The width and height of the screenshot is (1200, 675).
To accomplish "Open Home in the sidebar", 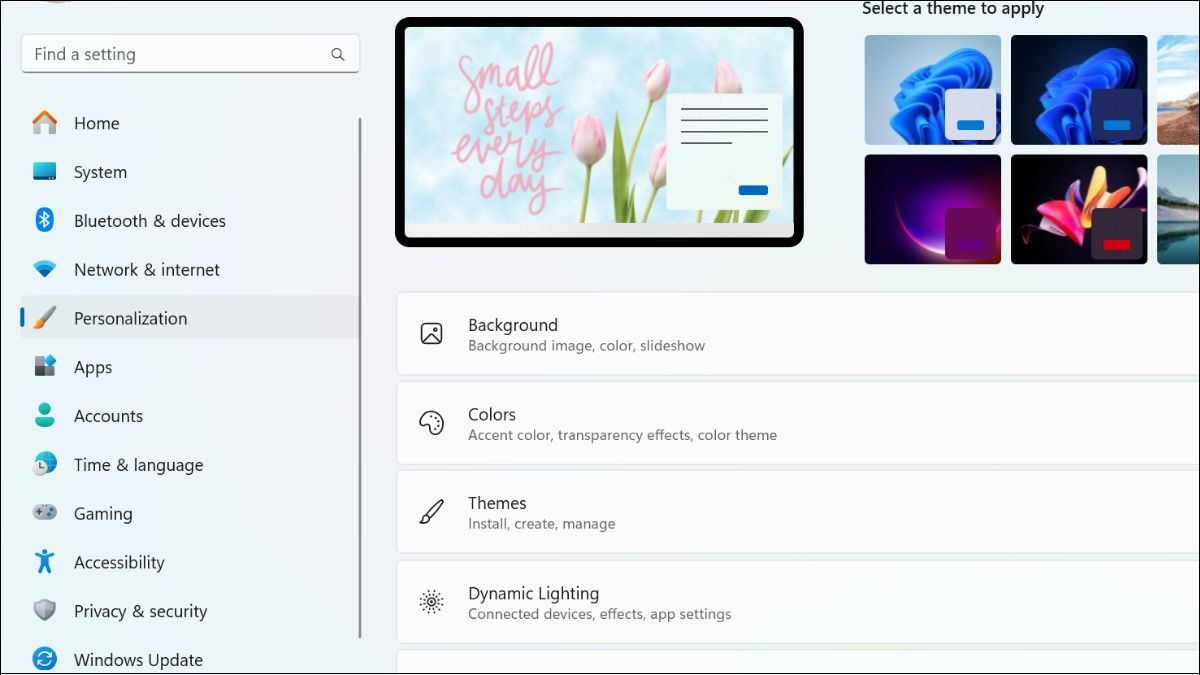I will [x=190, y=123].
